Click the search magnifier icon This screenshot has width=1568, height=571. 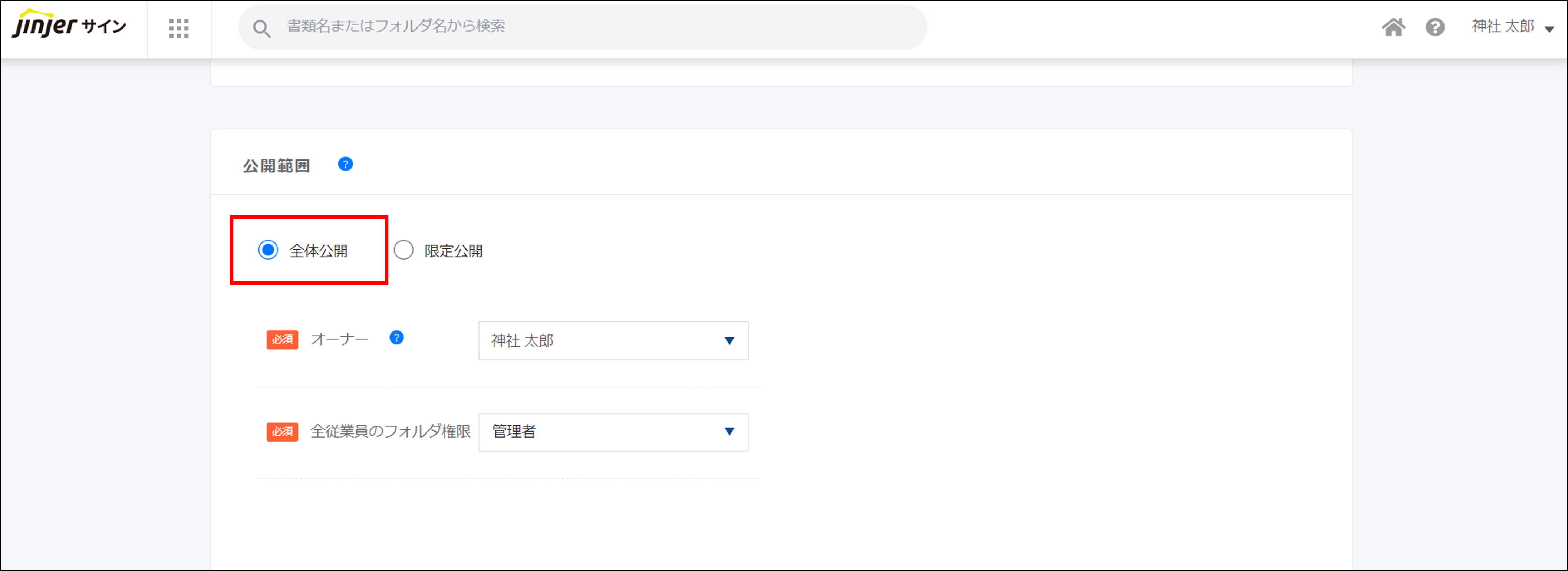(x=261, y=28)
